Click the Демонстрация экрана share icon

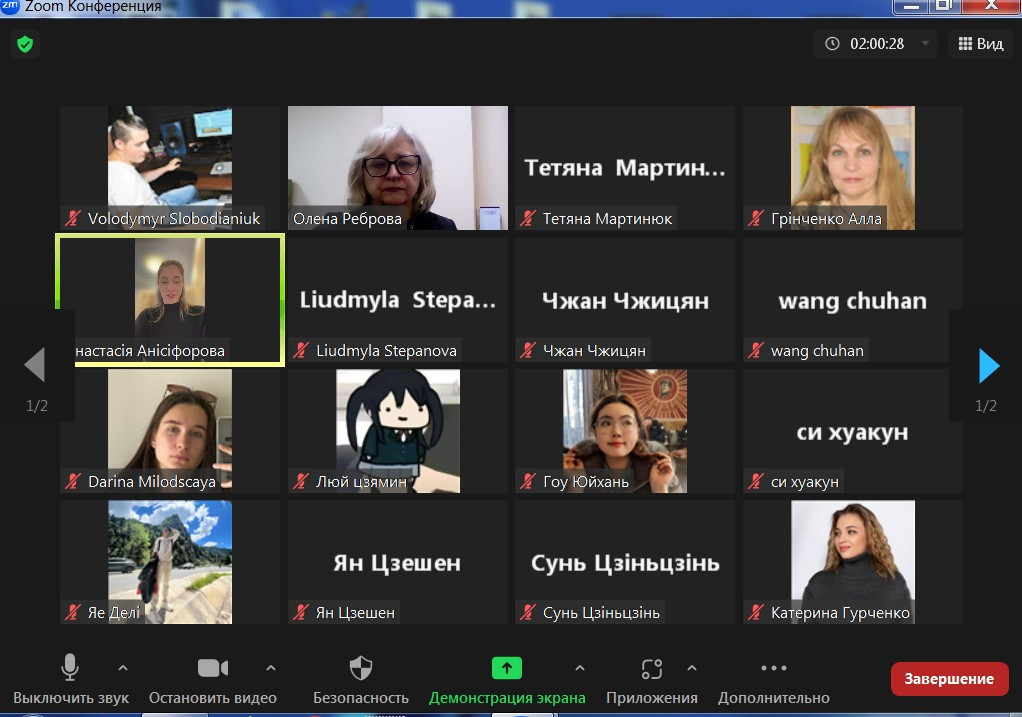pos(507,669)
